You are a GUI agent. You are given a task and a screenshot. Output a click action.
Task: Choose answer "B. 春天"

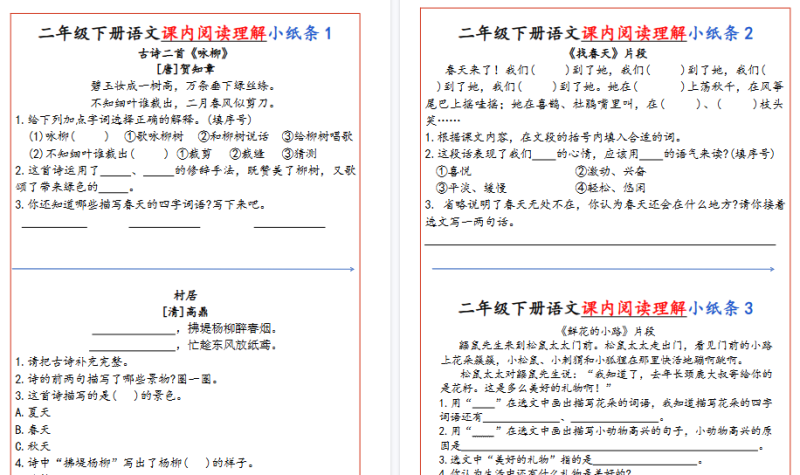point(33,429)
